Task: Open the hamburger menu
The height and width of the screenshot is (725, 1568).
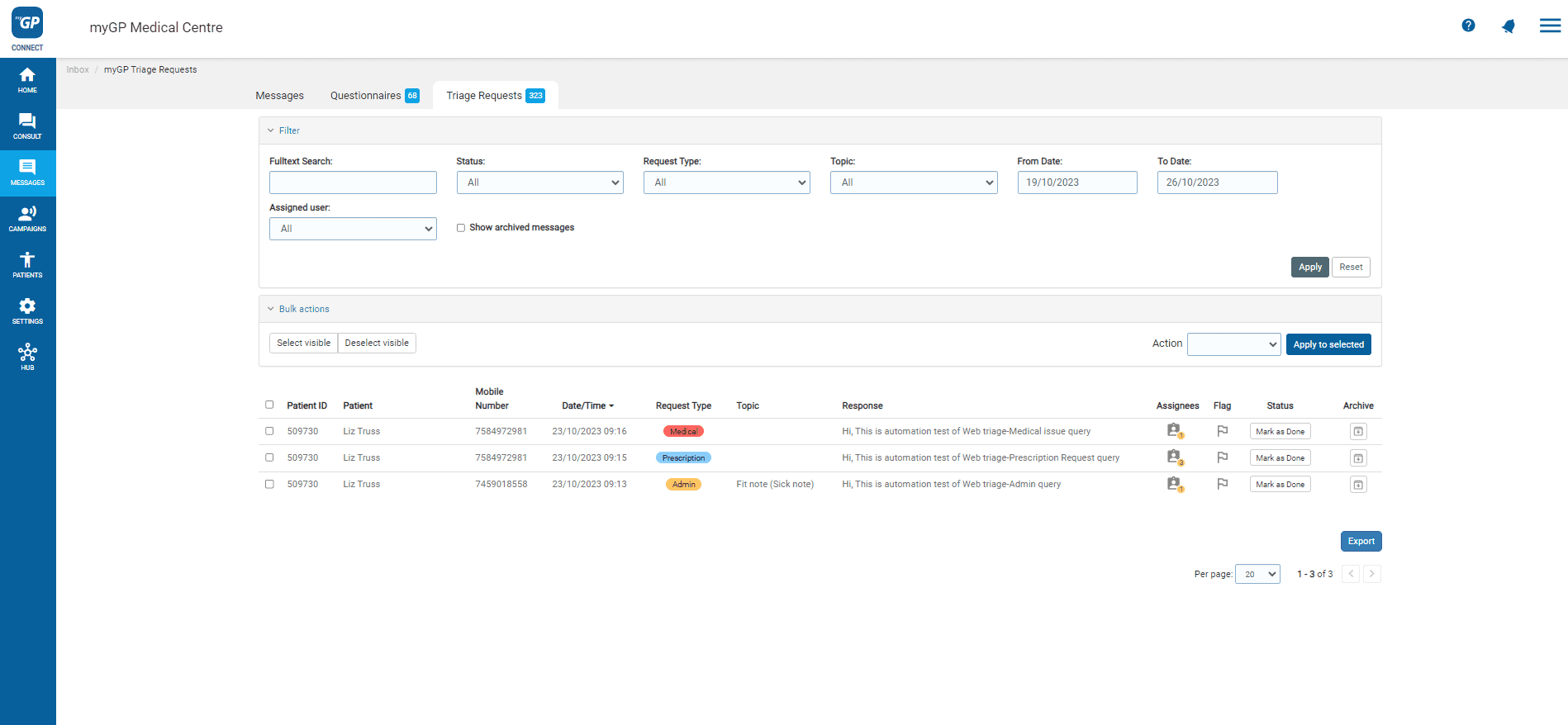Action: click(x=1550, y=26)
